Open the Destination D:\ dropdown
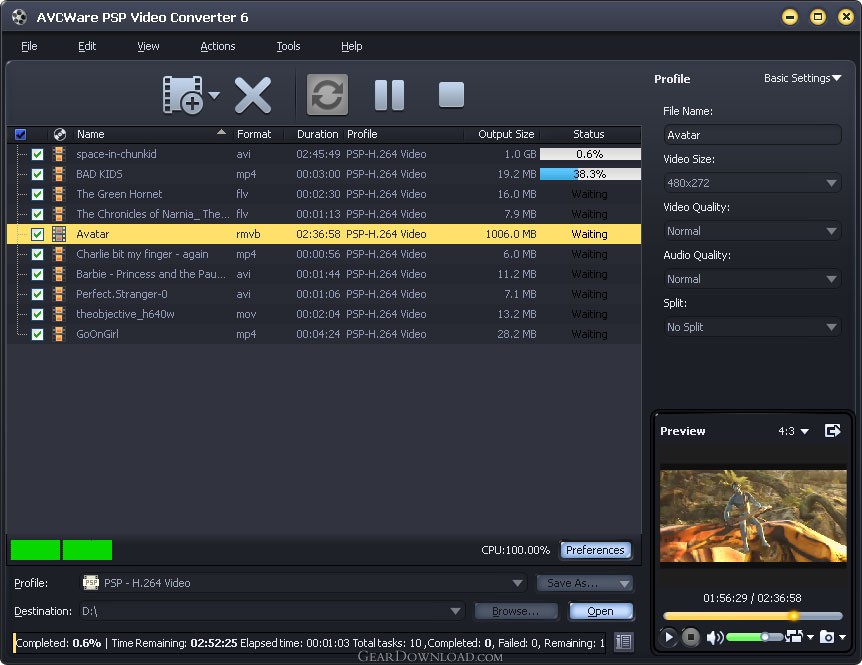 click(x=272, y=611)
